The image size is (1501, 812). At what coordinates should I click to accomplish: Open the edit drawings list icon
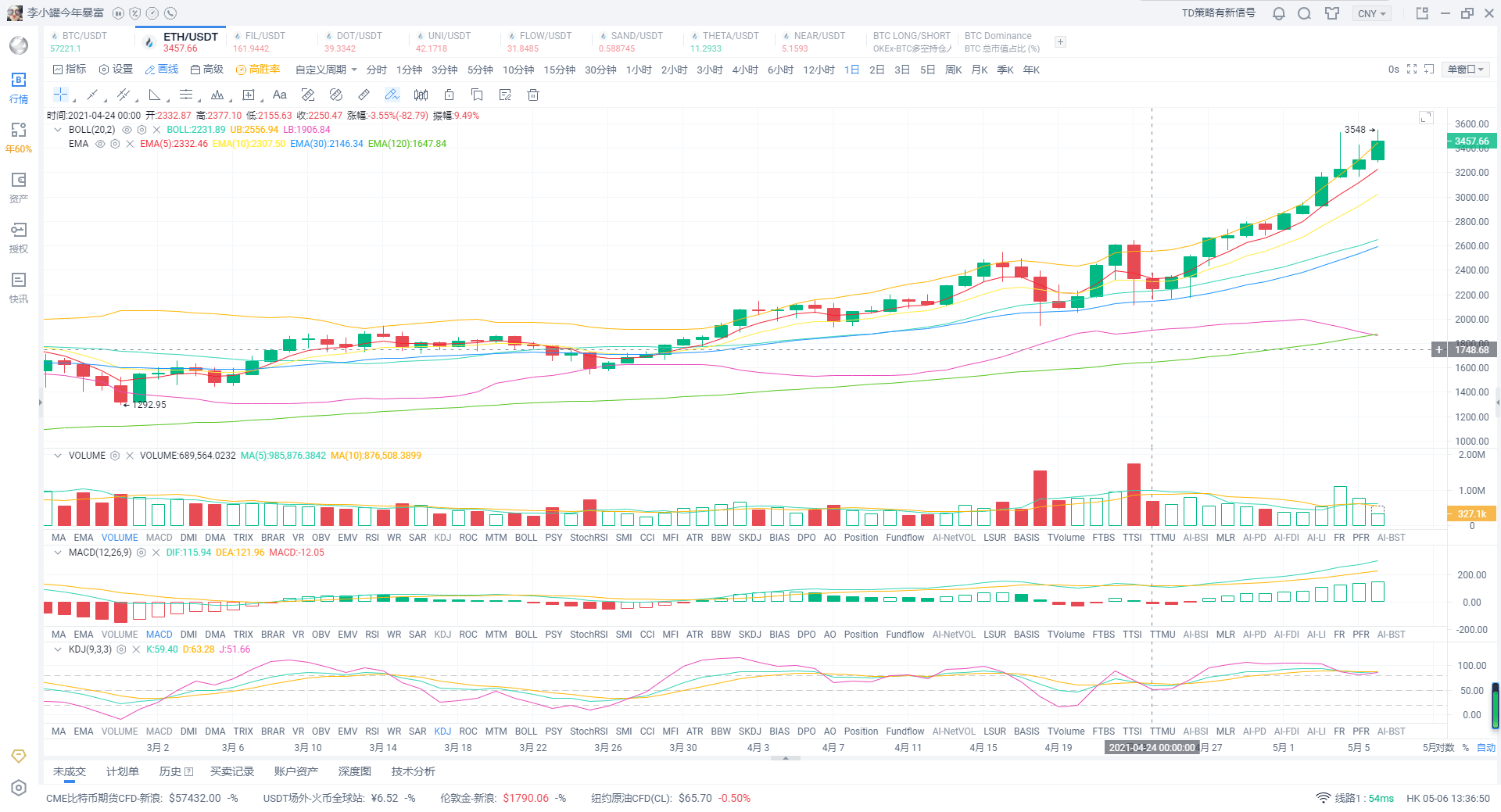pos(505,95)
